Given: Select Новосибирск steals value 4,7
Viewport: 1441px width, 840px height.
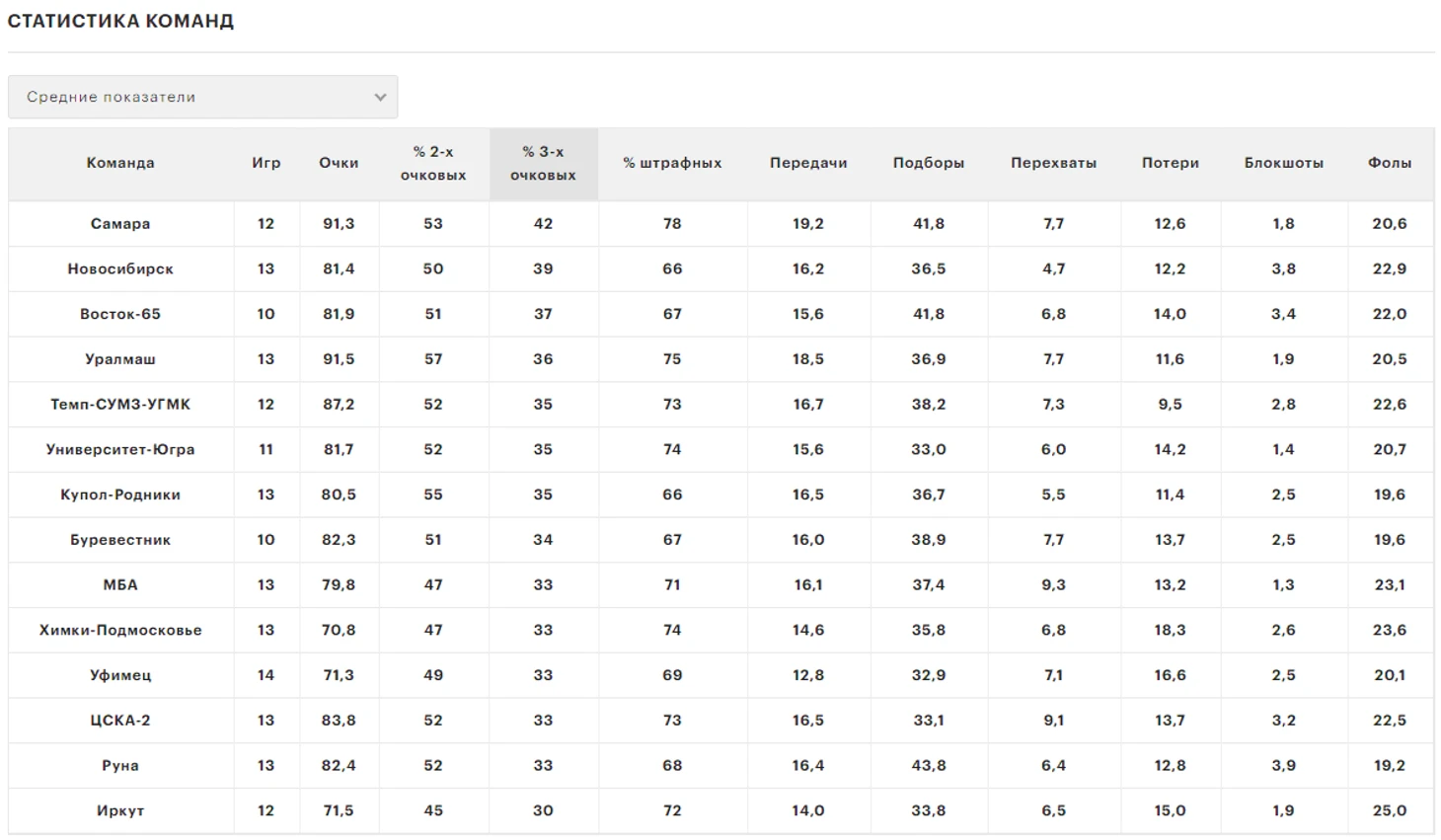Looking at the screenshot, I should 1053,269.
